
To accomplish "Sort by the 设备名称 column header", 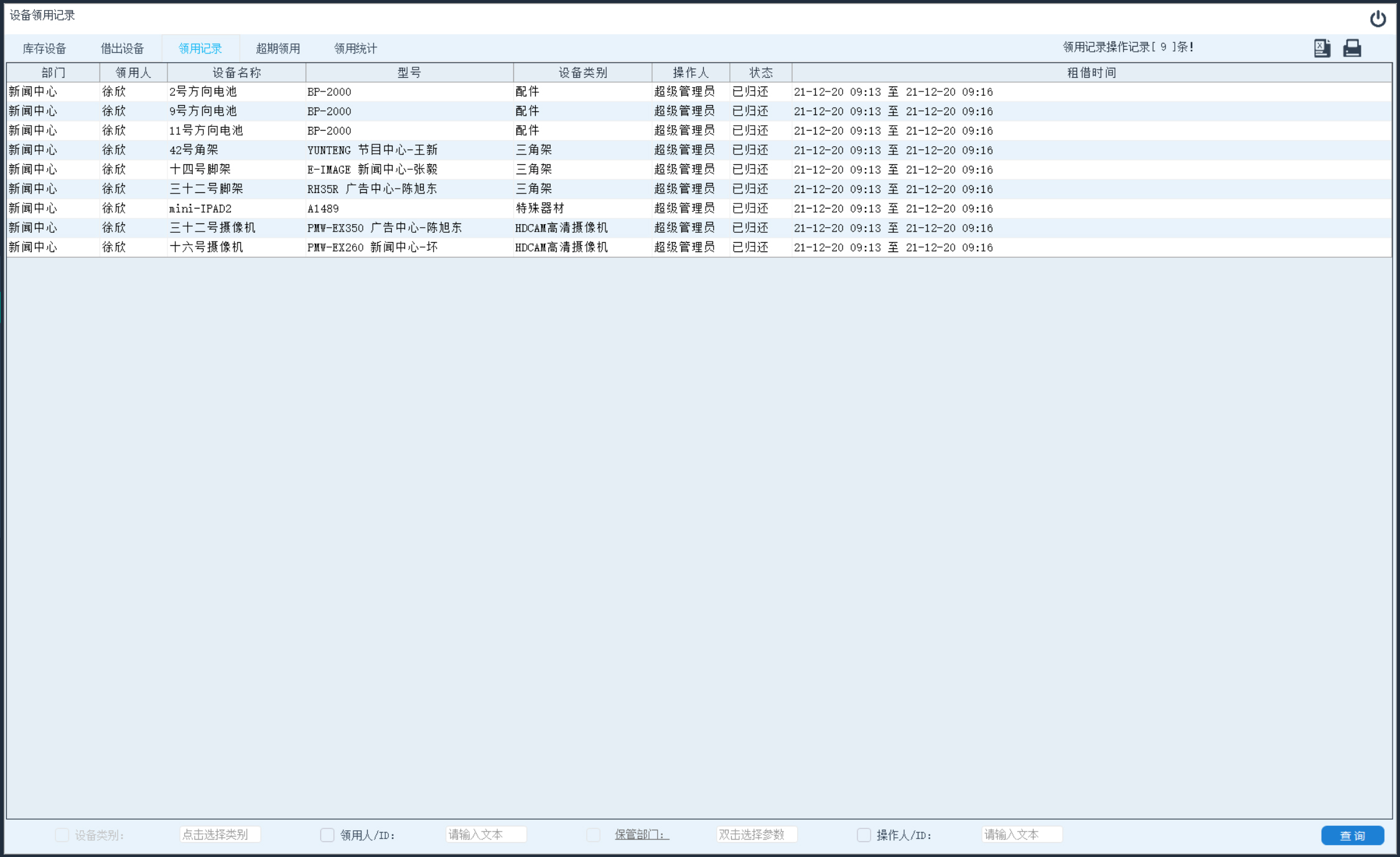I will 236,73.
